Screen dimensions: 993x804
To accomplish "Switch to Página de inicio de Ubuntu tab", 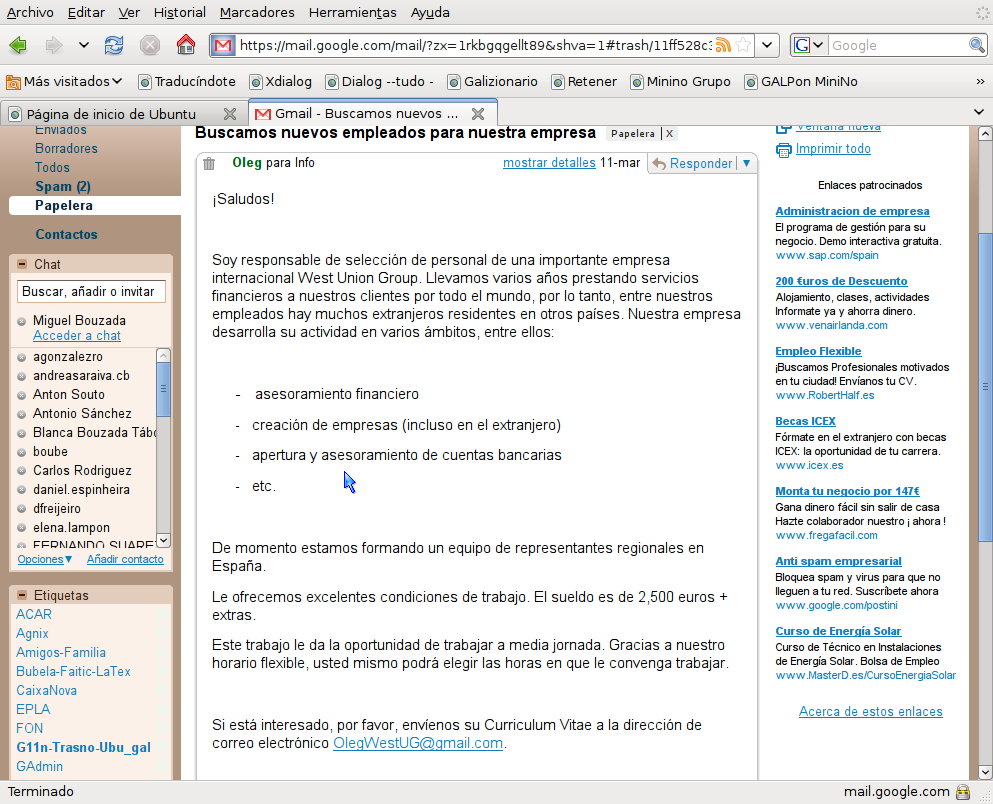I will (x=112, y=114).
